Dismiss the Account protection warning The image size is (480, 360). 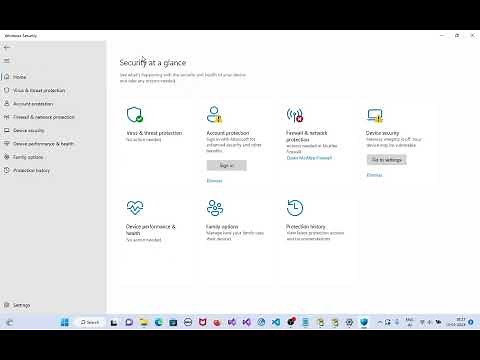(x=214, y=181)
